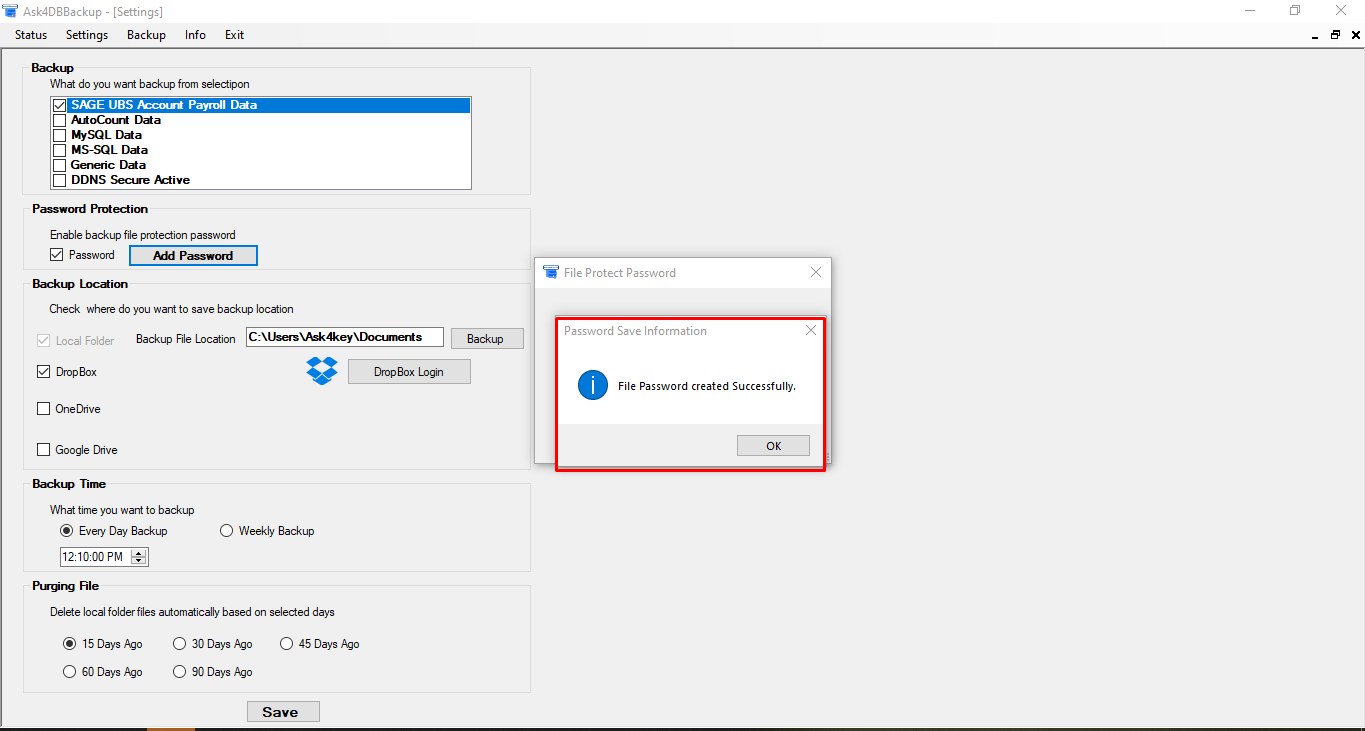Viewport: 1365px width, 731px height.
Task: Click OK in Password Save Information dialog
Action: pos(773,446)
